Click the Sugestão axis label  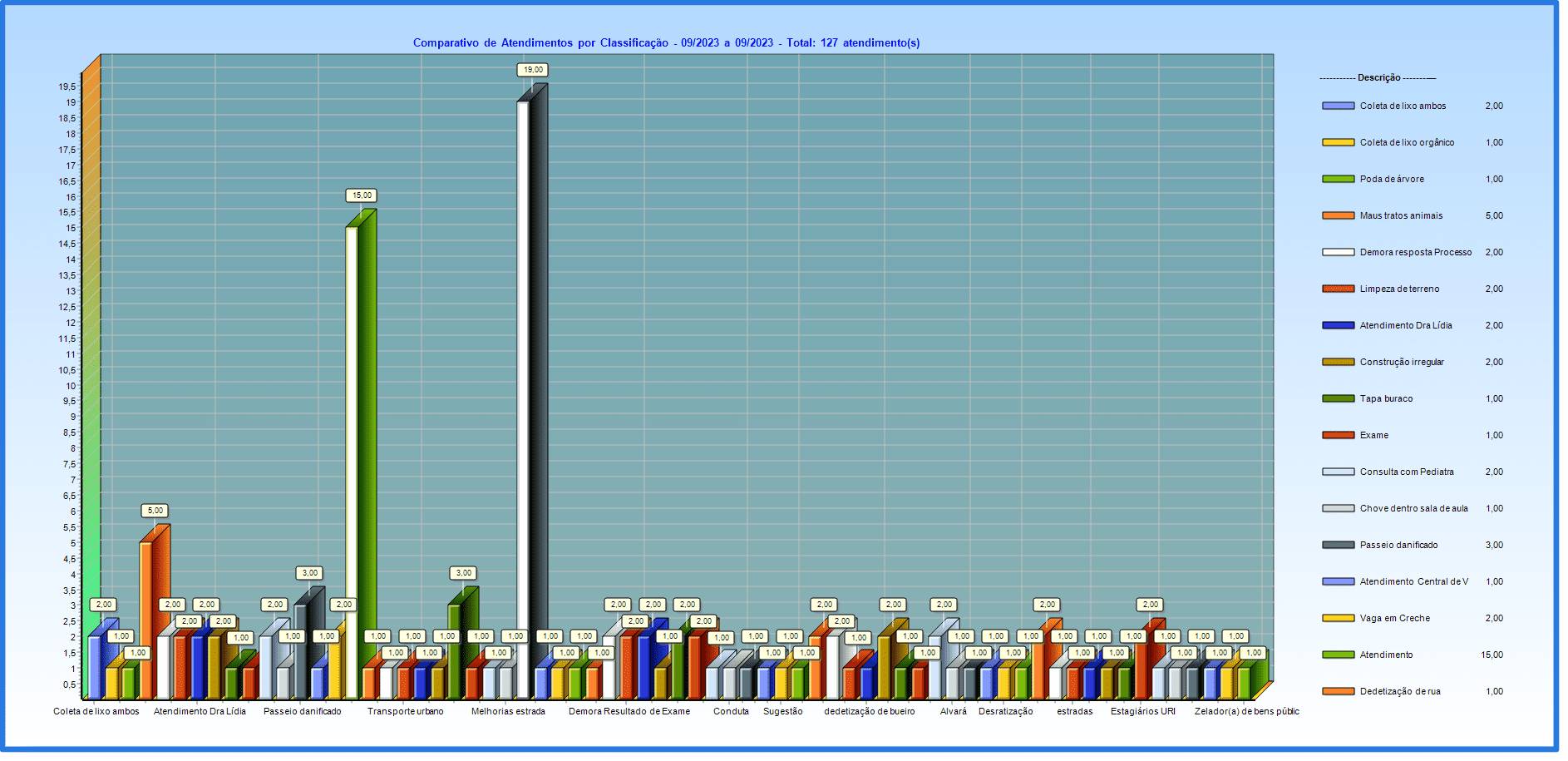click(783, 711)
